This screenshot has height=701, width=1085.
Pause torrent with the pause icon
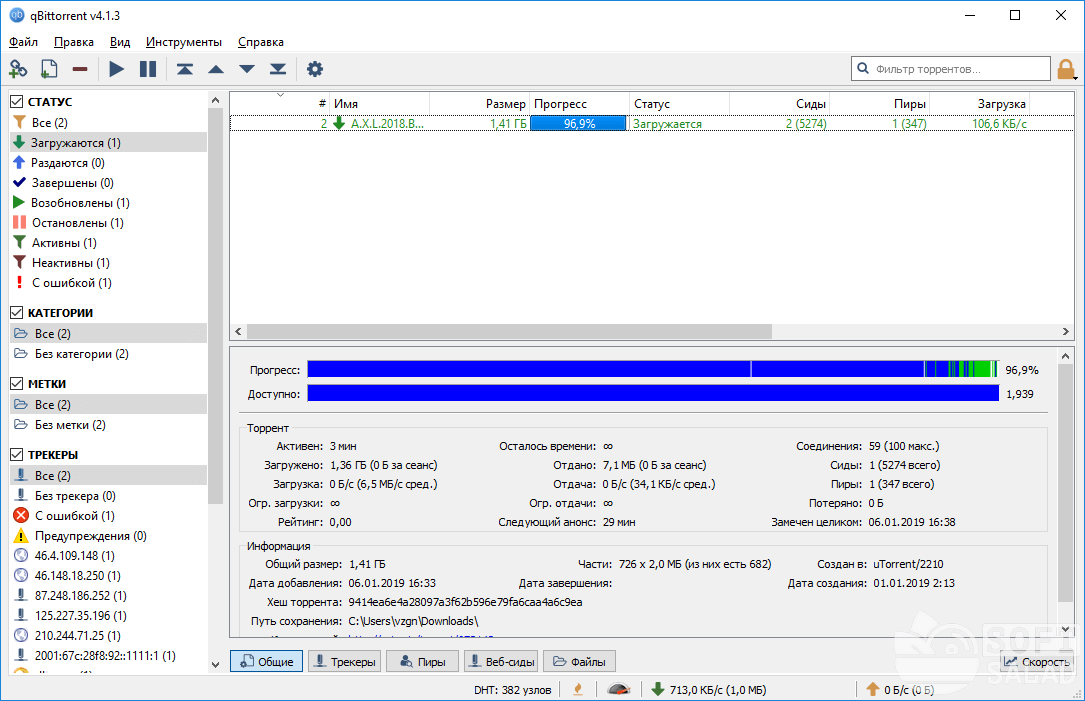[x=148, y=69]
